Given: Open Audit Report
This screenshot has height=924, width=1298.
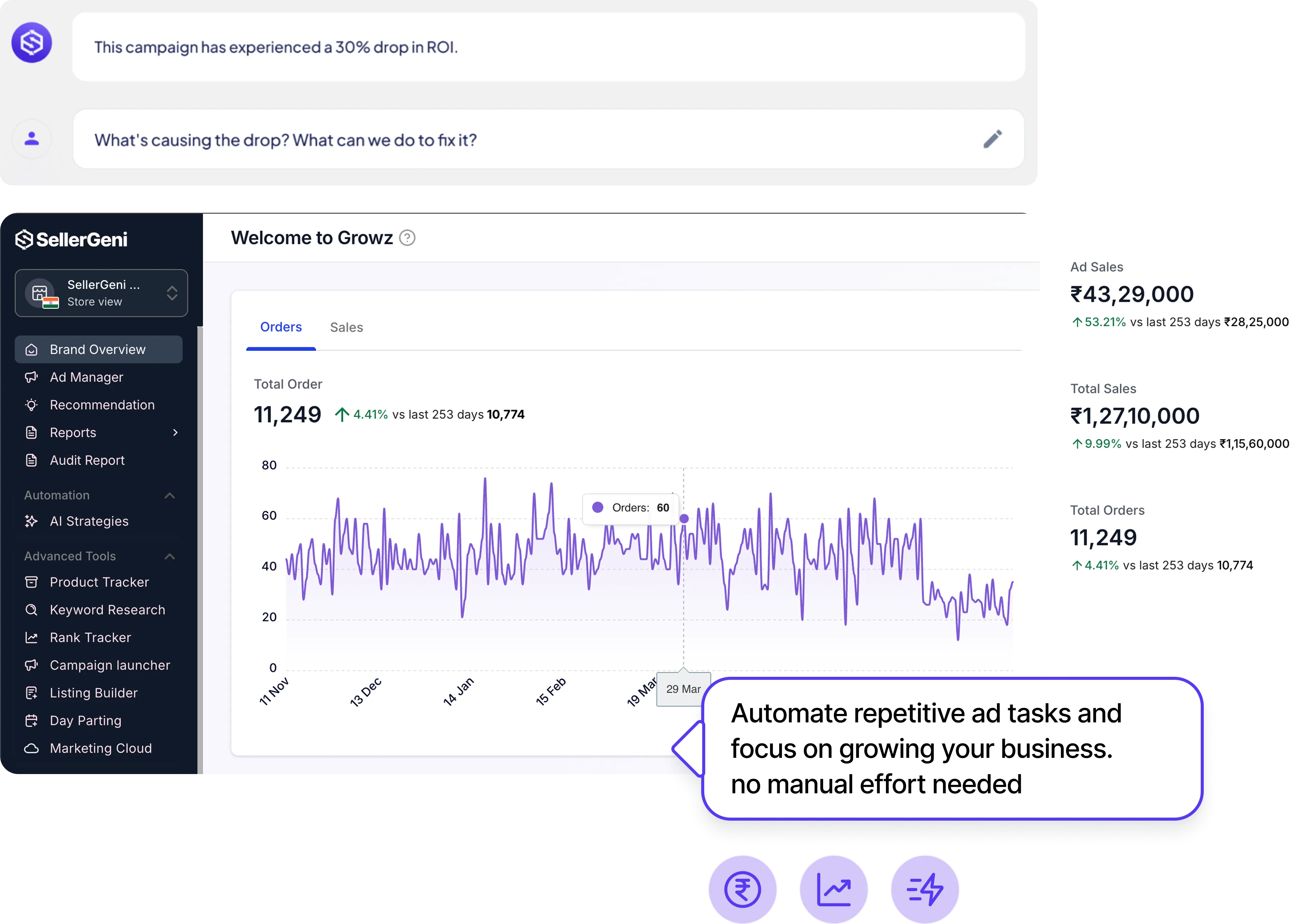Looking at the screenshot, I should point(87,460).
